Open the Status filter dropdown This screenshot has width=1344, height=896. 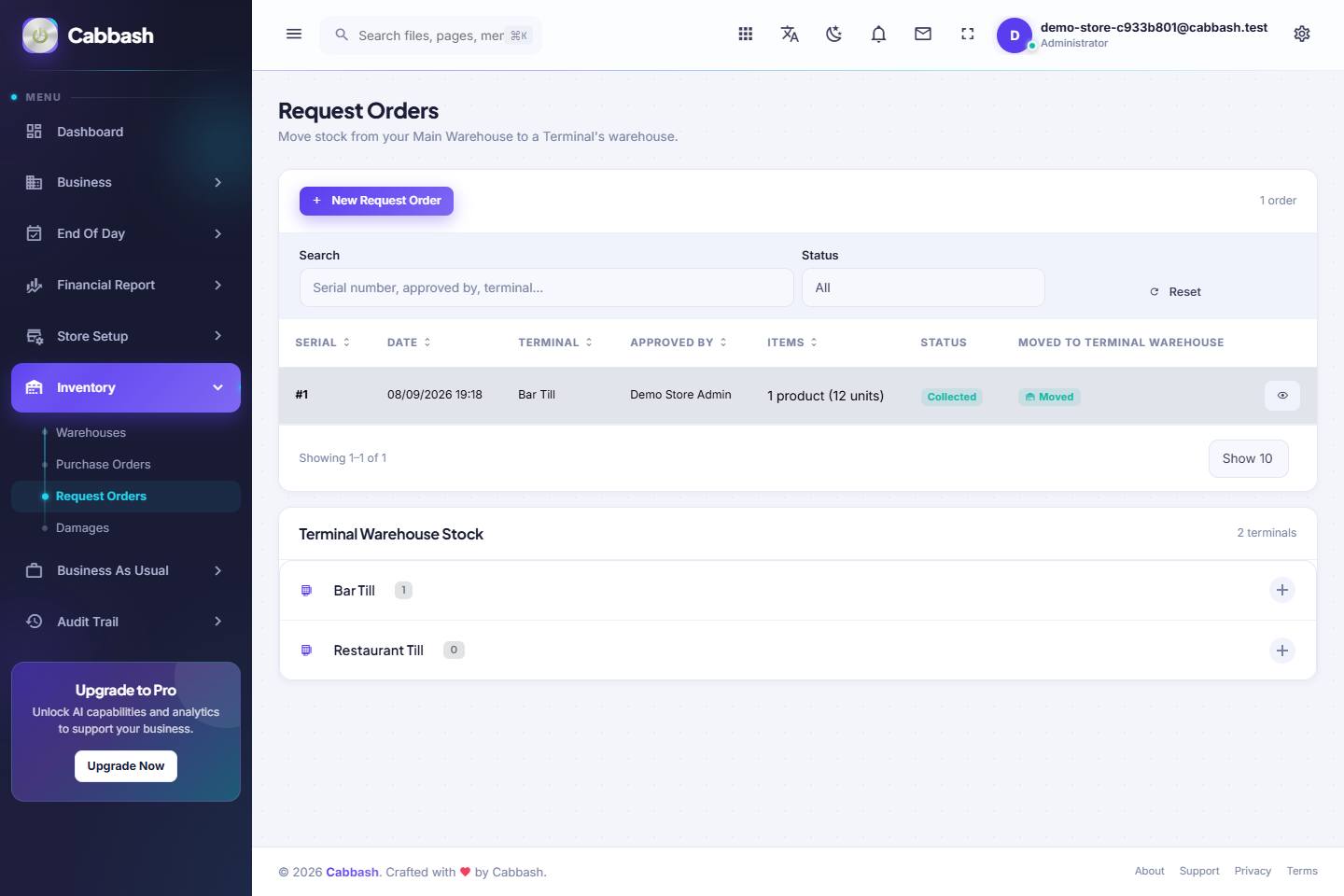(x=923, y=287)
